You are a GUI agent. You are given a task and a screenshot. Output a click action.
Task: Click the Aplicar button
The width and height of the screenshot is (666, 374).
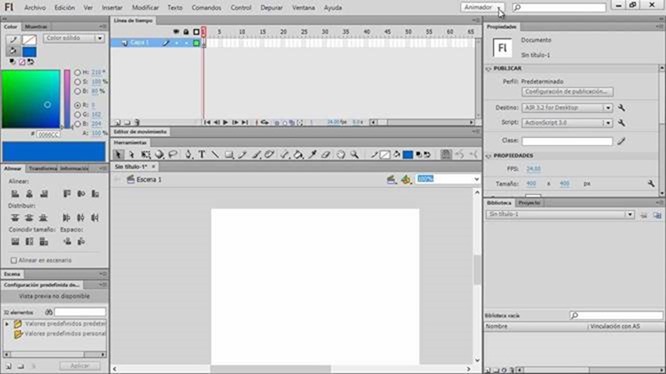click(x=80, y=366)
